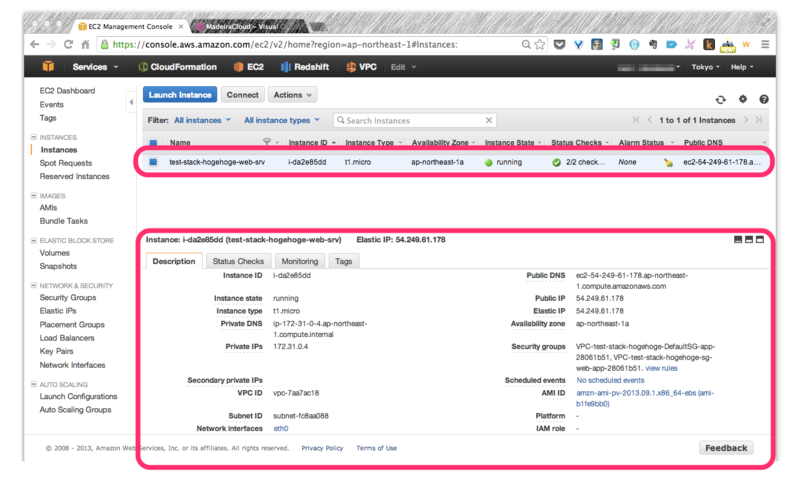The height and width of the screenshot is (498, 800).
Task: Click the browser address bar URL
Action: point(285,44)
